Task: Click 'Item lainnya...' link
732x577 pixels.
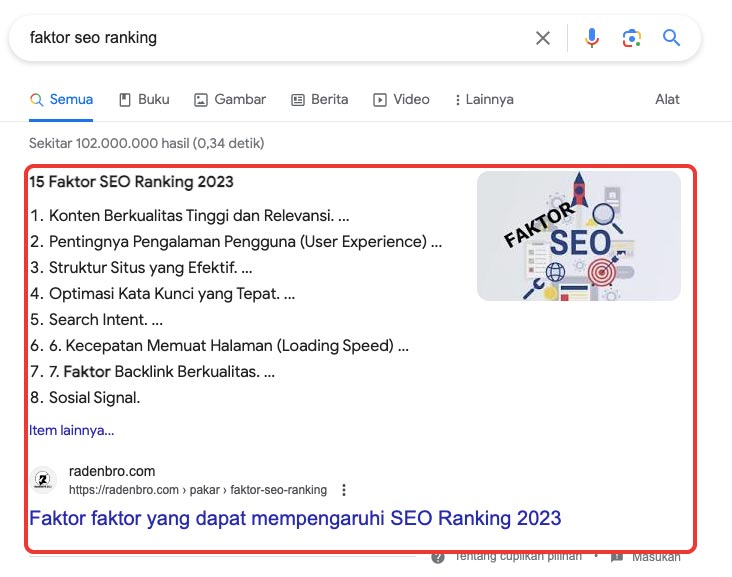Action: click(71, 430)
